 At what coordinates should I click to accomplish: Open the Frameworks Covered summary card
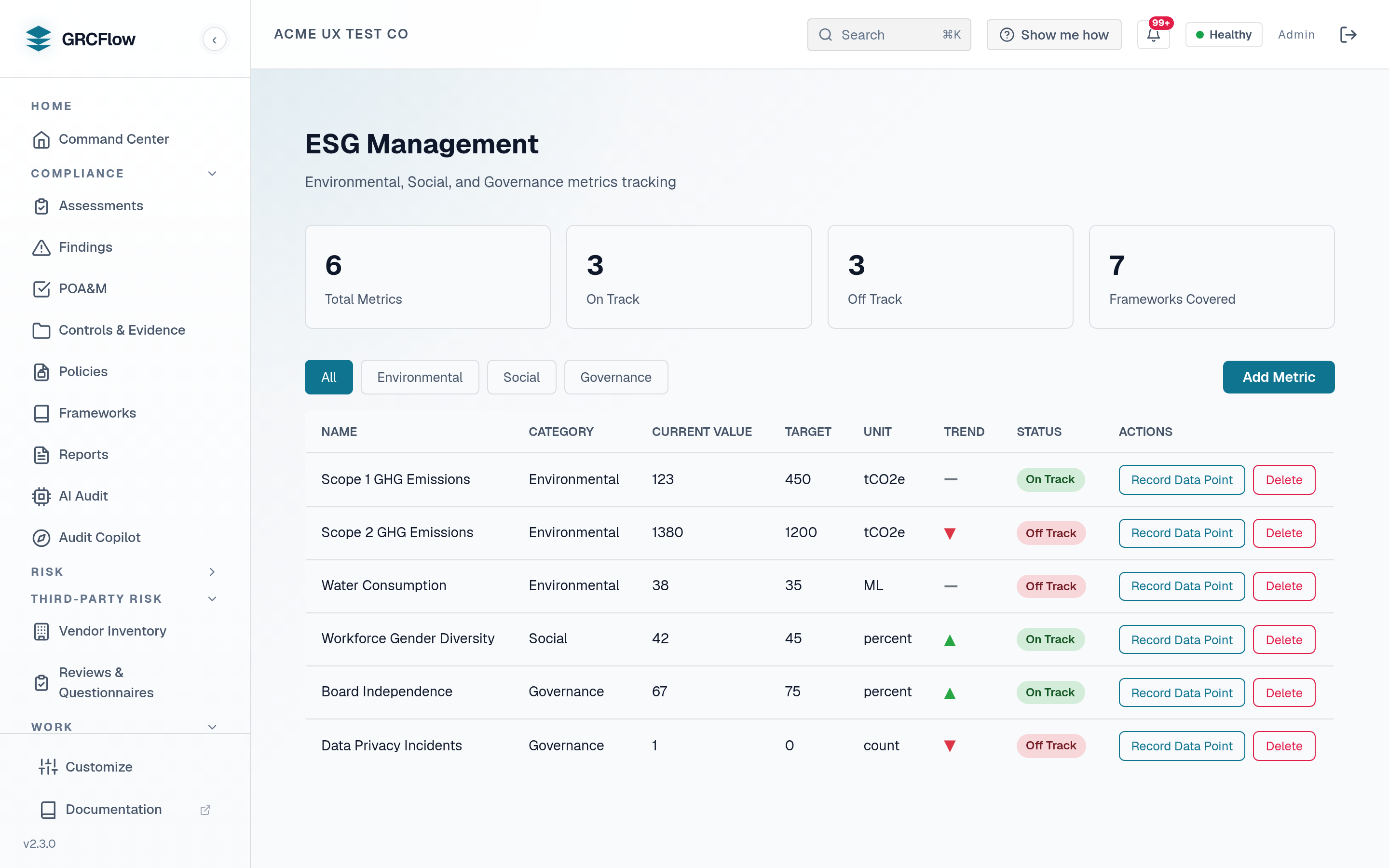[x=1212, y=277]
